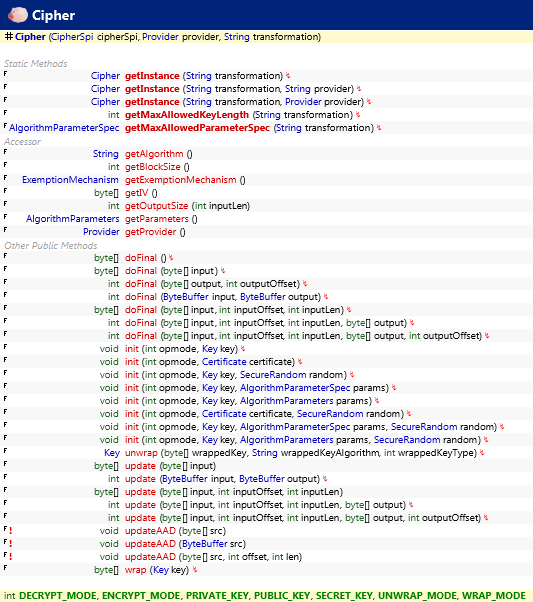
Task: Click exception marker after getMaxAllowedKeyLength
Action: coord(358,114)
